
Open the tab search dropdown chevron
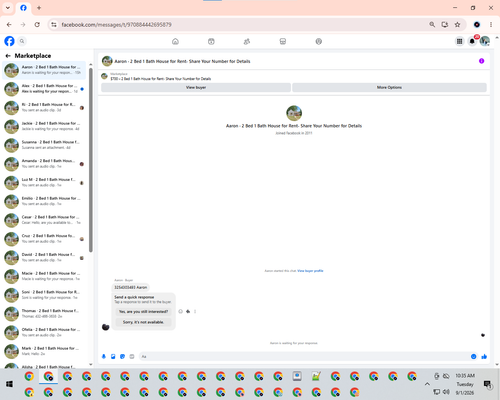pos(8,8)
